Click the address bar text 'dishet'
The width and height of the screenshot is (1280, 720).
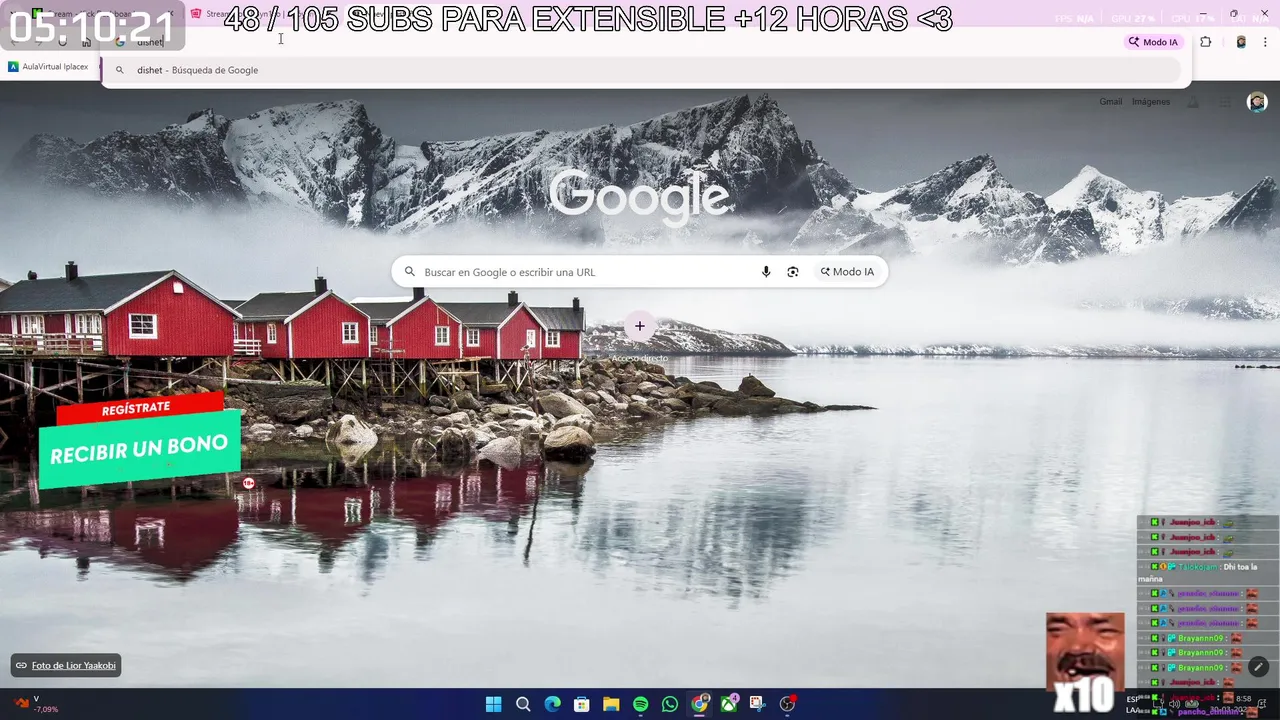[x=150, y=42]
